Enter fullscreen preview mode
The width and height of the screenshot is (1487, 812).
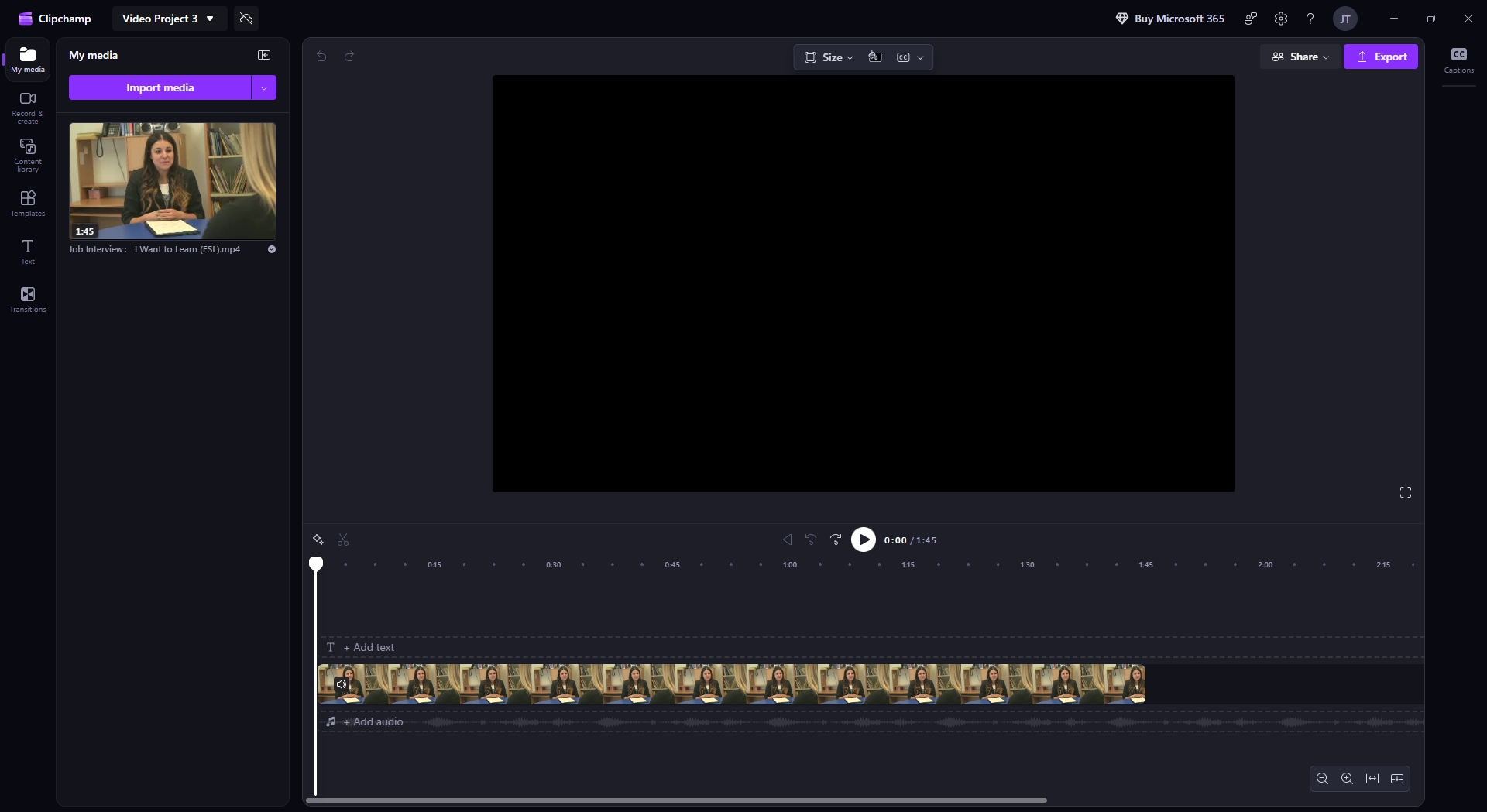pos(1405,492)
